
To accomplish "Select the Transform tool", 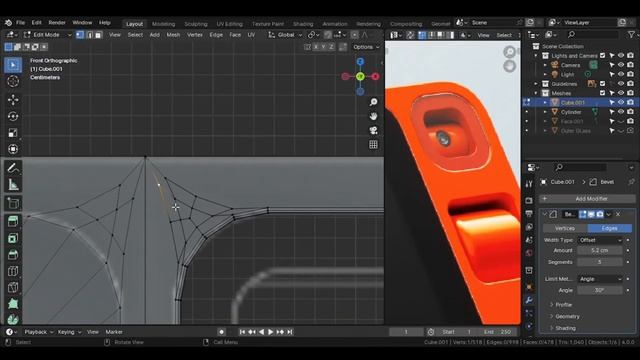I will pos(13,149).
